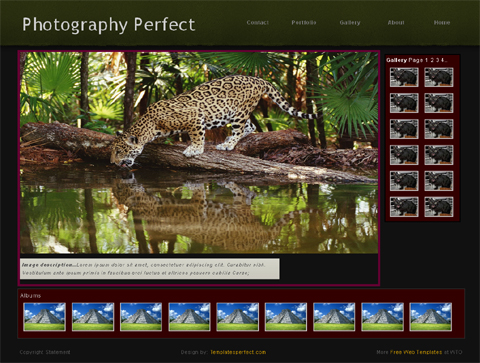480x363 pixels.
Task: Go to gallery page 3
Action: point(437,60)
